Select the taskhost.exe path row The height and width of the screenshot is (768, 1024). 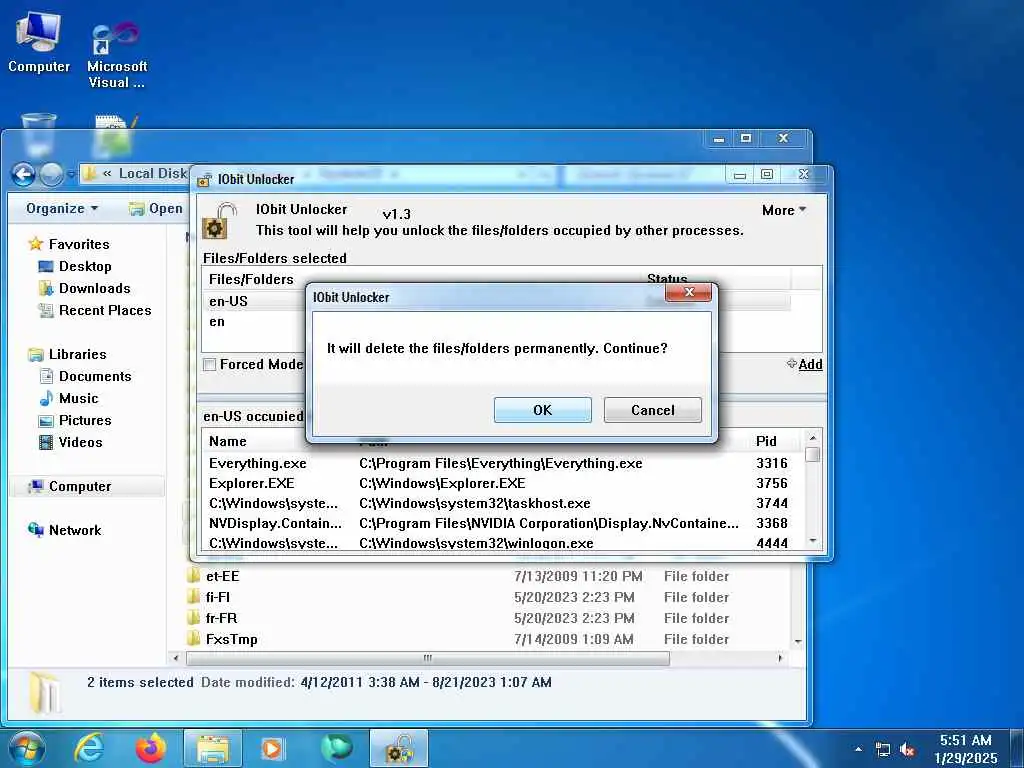pyautogui.click(x=503, y=504)
